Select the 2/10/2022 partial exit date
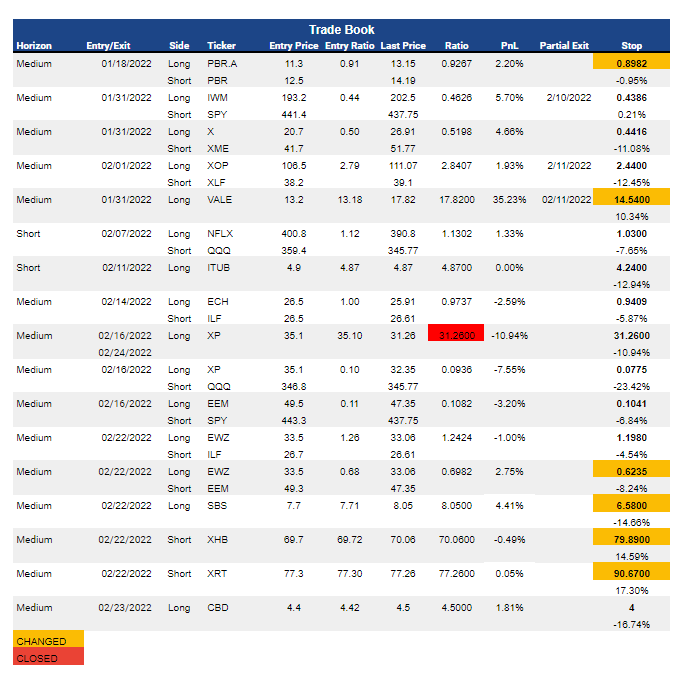This screenshot has height=676, width=682. (564, 97)
